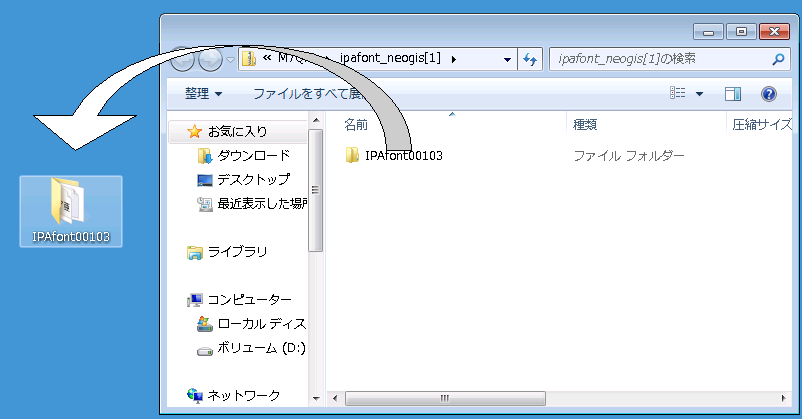Minimize the Explorer window
The width and height of the screenshot is (802, 419).
pyautogui.click(x=708, y=32)
